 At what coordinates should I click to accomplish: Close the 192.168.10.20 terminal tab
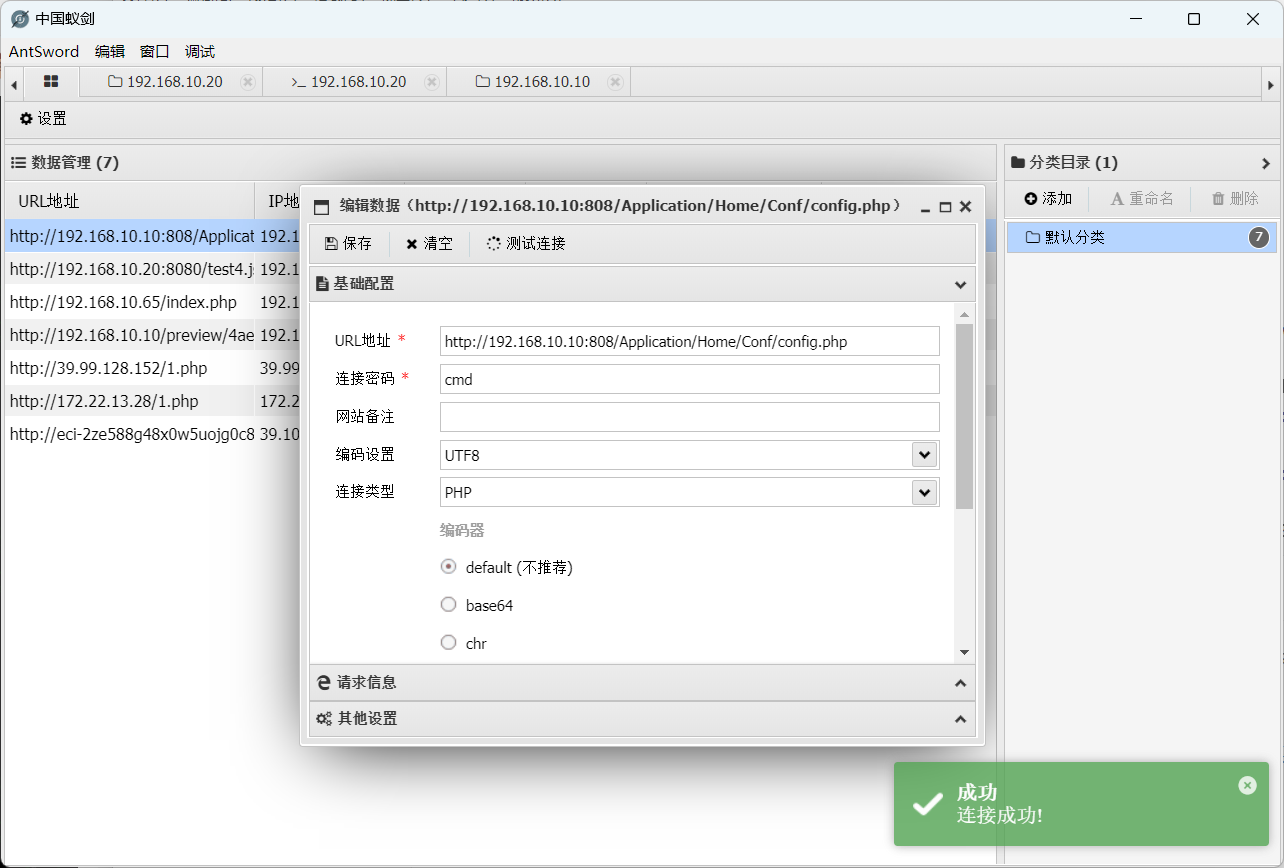click(x=431, y=82)
